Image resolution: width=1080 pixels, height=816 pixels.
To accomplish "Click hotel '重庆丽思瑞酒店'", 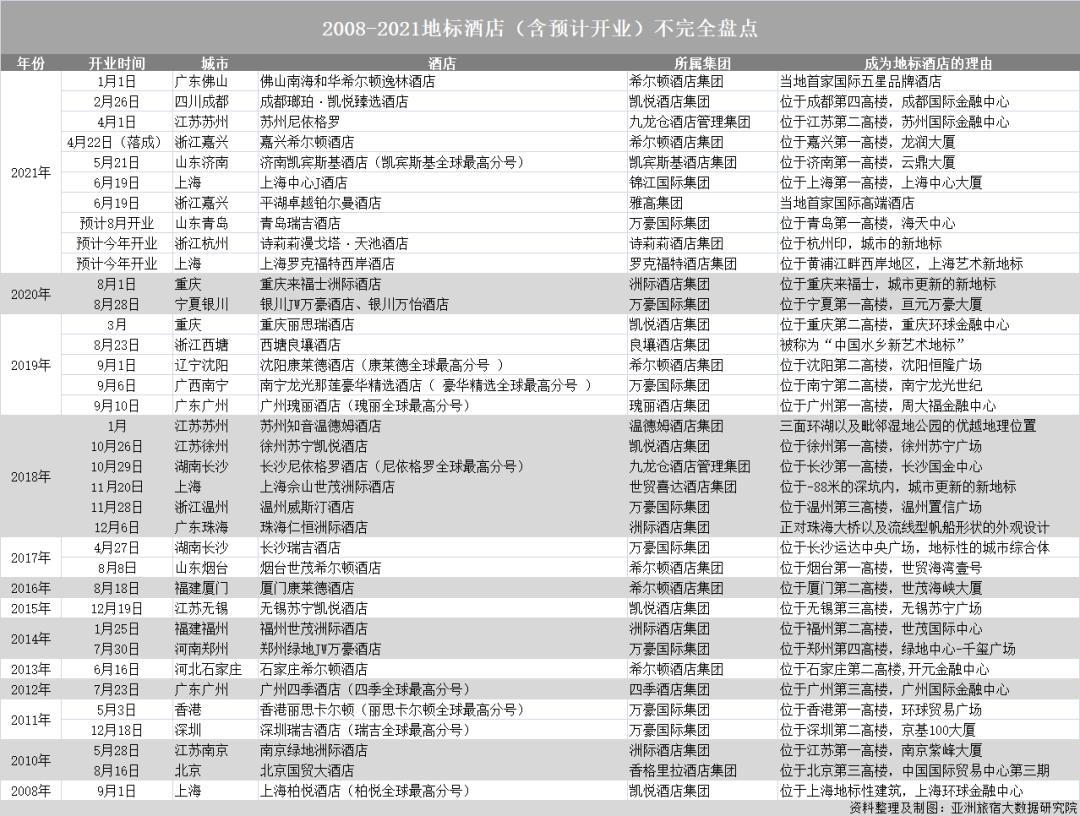I will [x=307, y=324].
